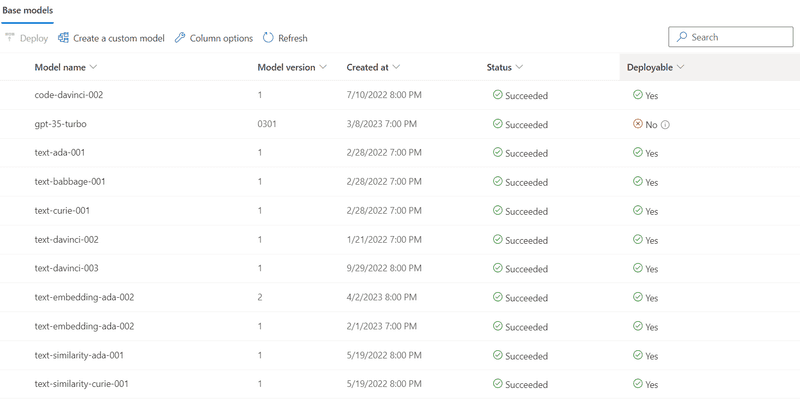The width and height of the screenshot is (800, 409).
Task: Open the Base models tab
Action: point(28,10)
